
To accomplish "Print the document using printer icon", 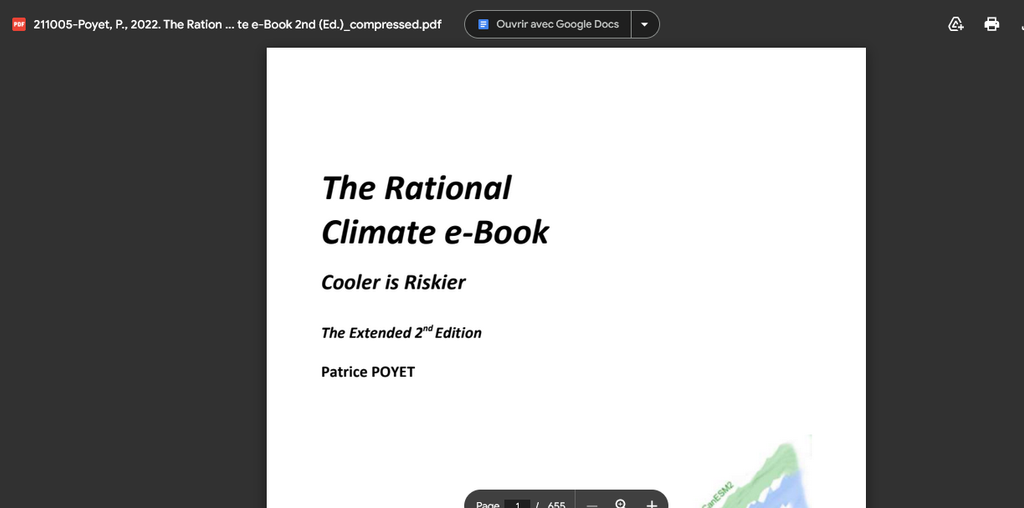I will click(x=991, y=24).
